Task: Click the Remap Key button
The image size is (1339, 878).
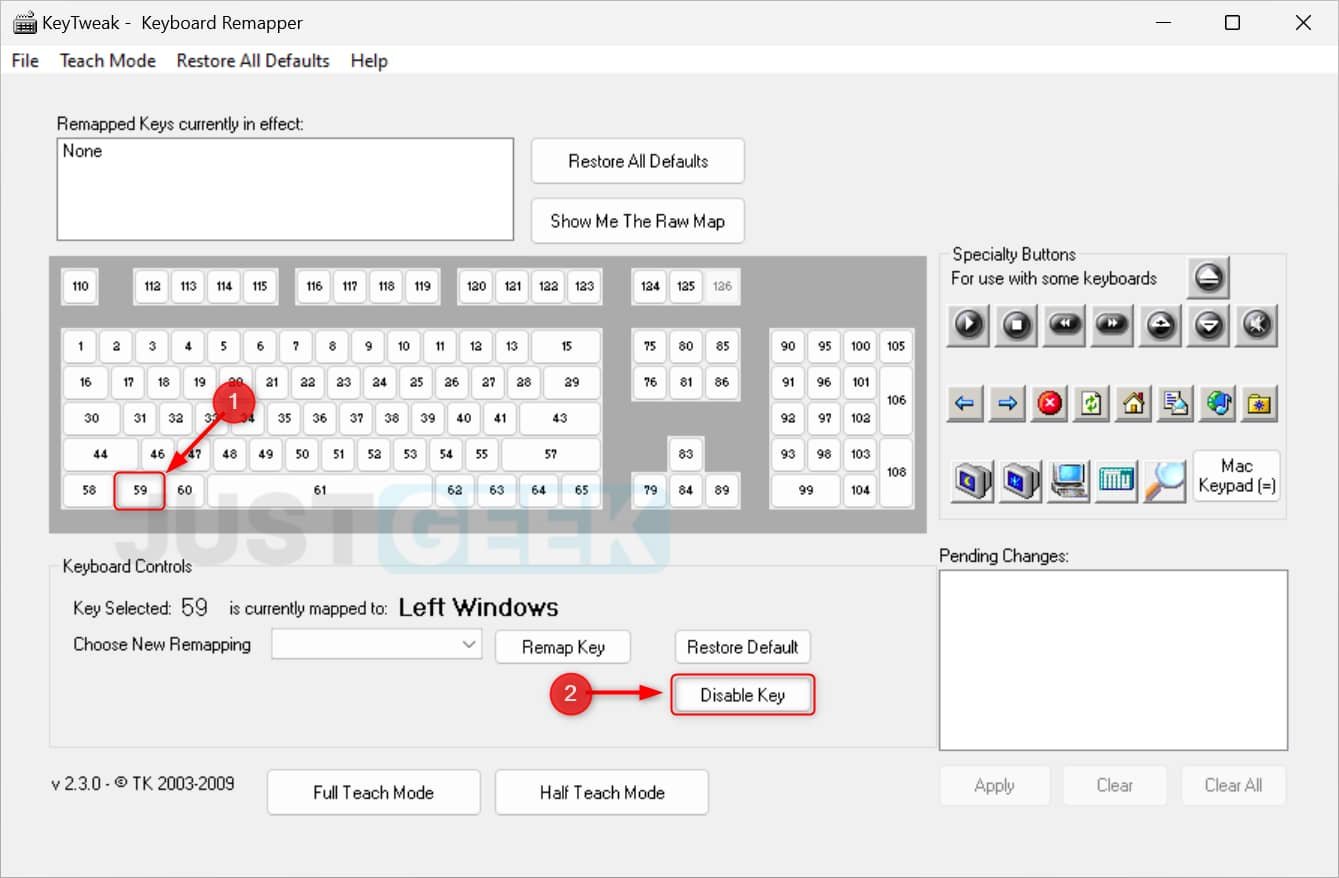Action: tap(563, 647)
